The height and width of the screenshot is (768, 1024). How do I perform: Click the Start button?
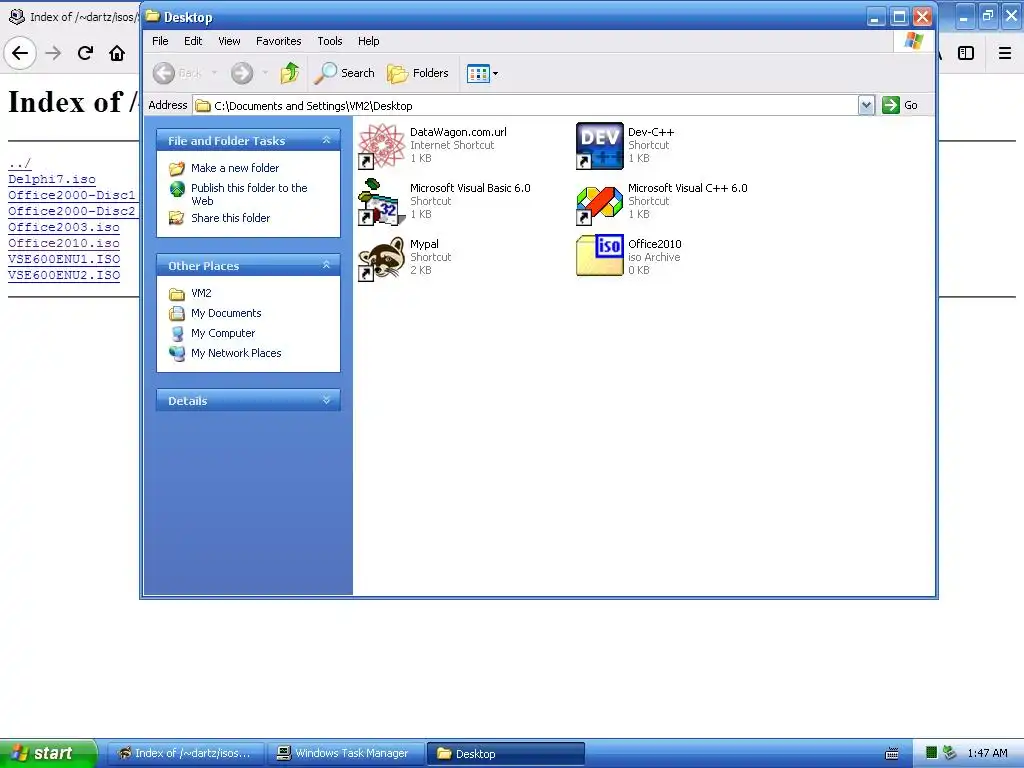point(47,753)
